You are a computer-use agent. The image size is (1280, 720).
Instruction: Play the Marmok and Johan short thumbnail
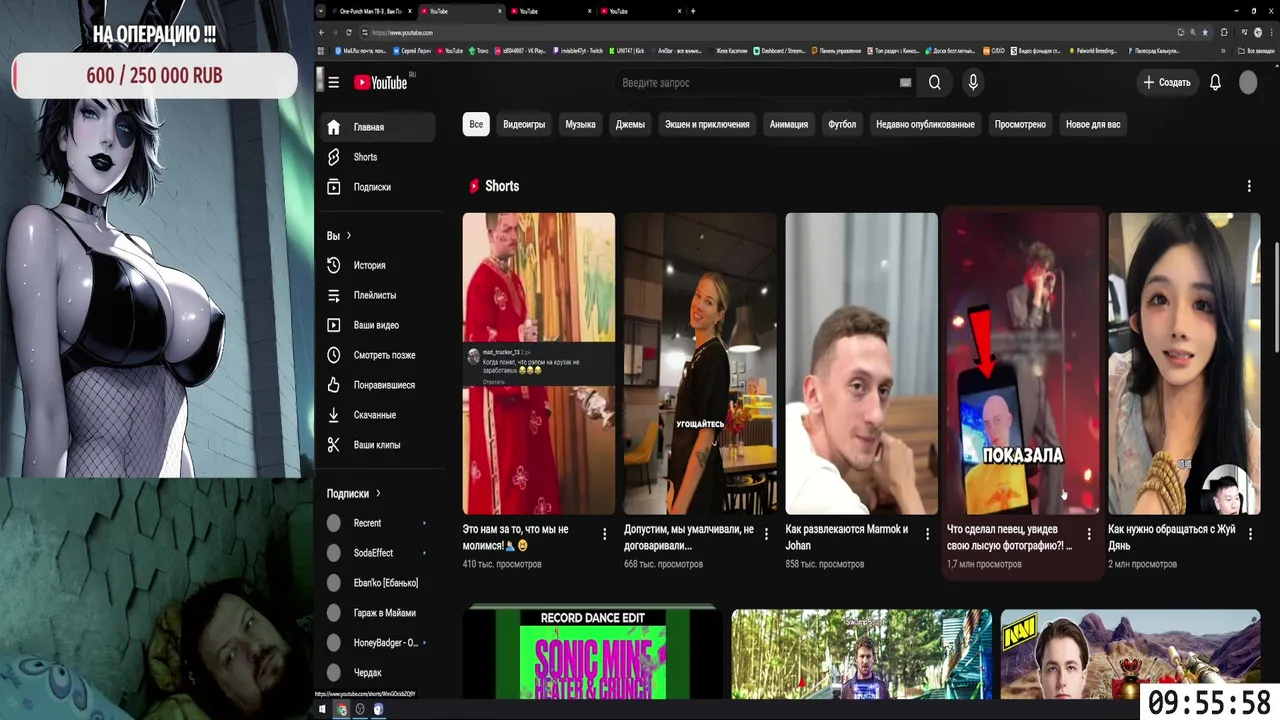(x=861, y=363)
